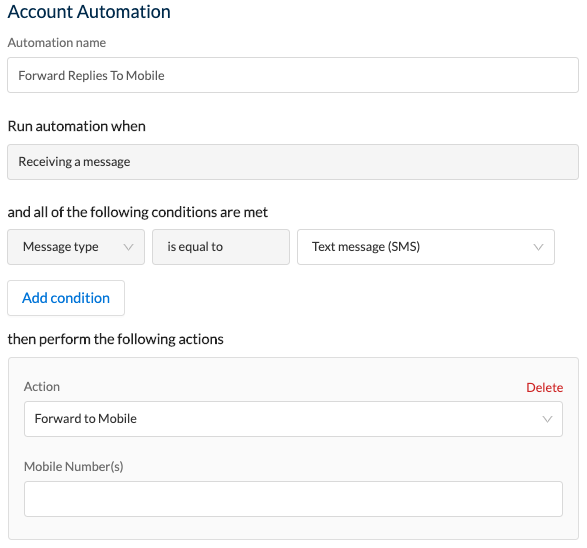
Task: Delete the Forward to Mobile action
Action: 544,387
